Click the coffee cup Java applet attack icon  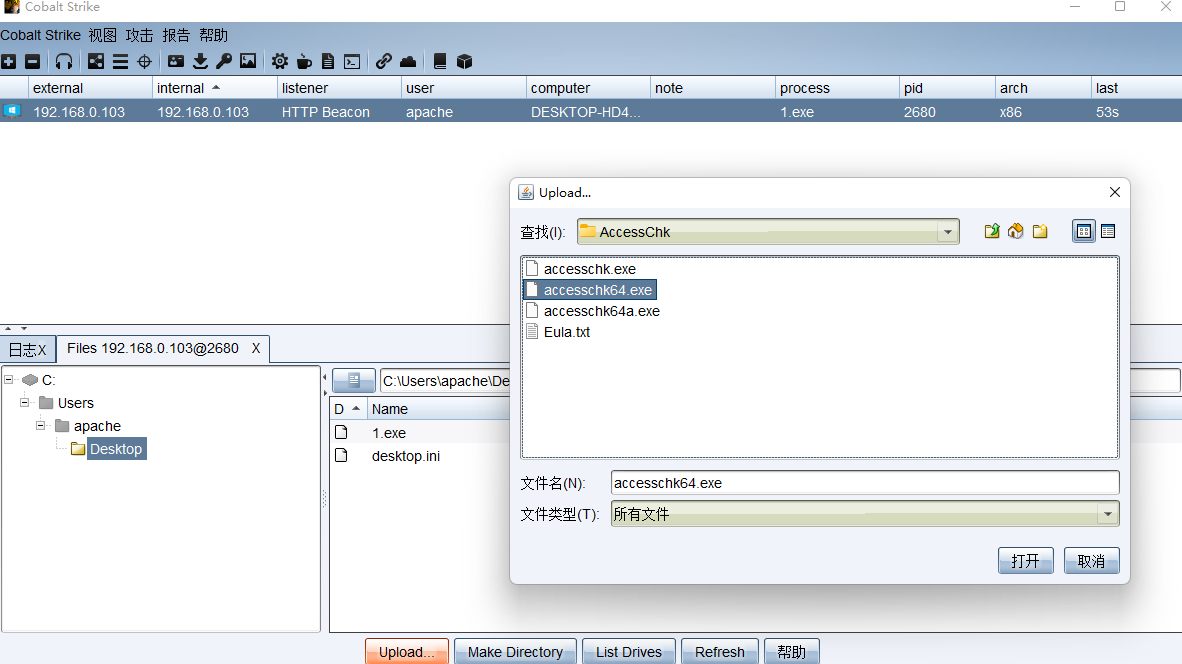coord(304,62)
